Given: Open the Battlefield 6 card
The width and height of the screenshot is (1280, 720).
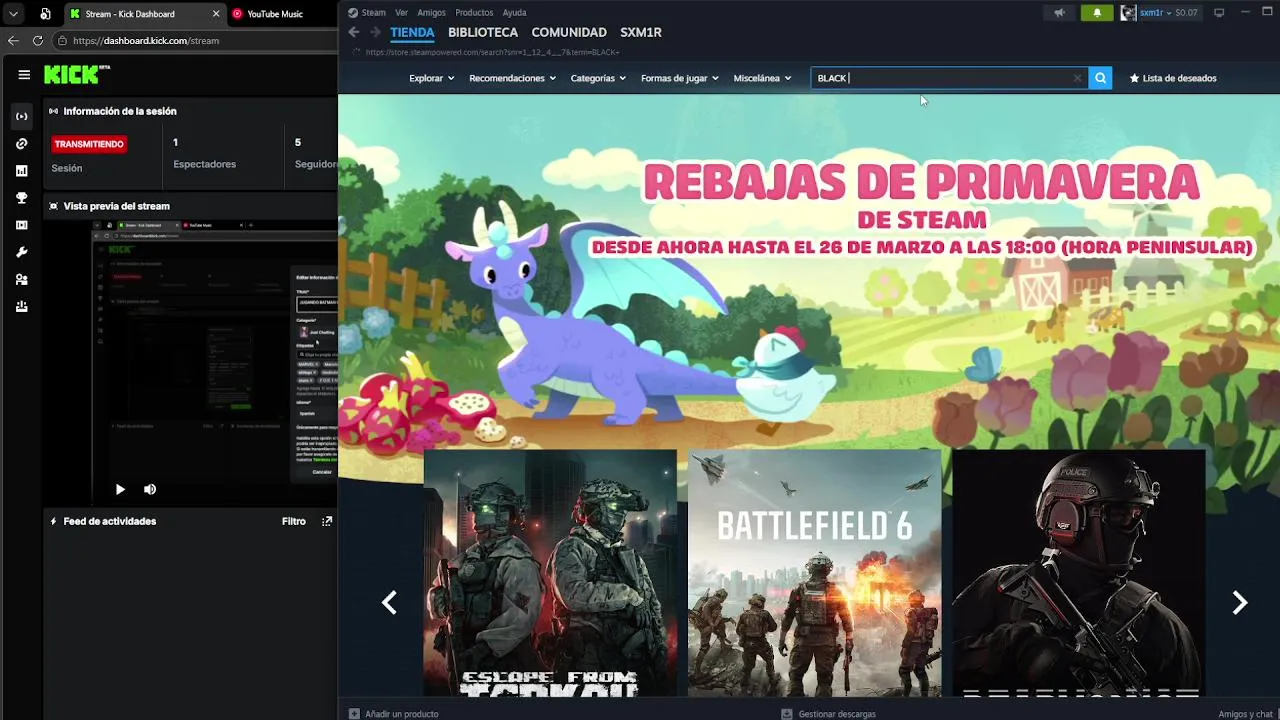Looking at the screenshot, I should pyautogui.click(x=814, y=573).
